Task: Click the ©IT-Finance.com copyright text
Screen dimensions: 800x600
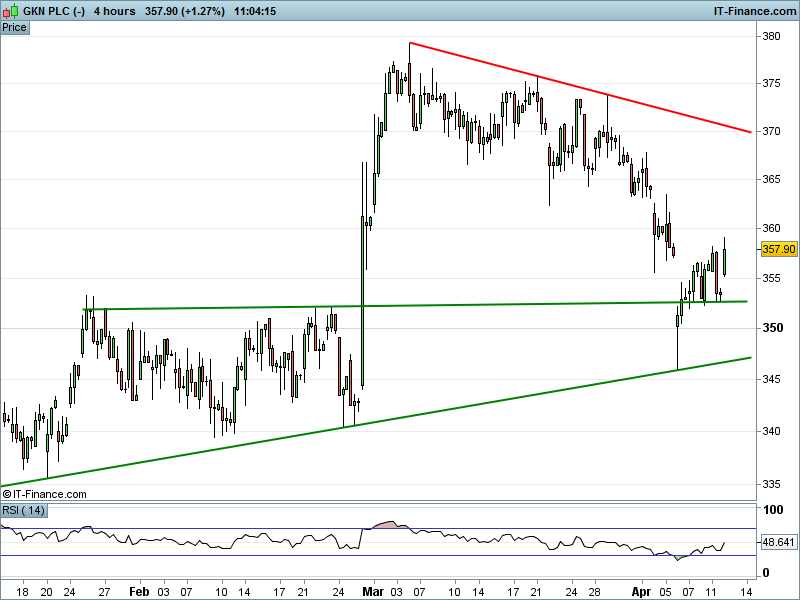Action: coord(44,494)
